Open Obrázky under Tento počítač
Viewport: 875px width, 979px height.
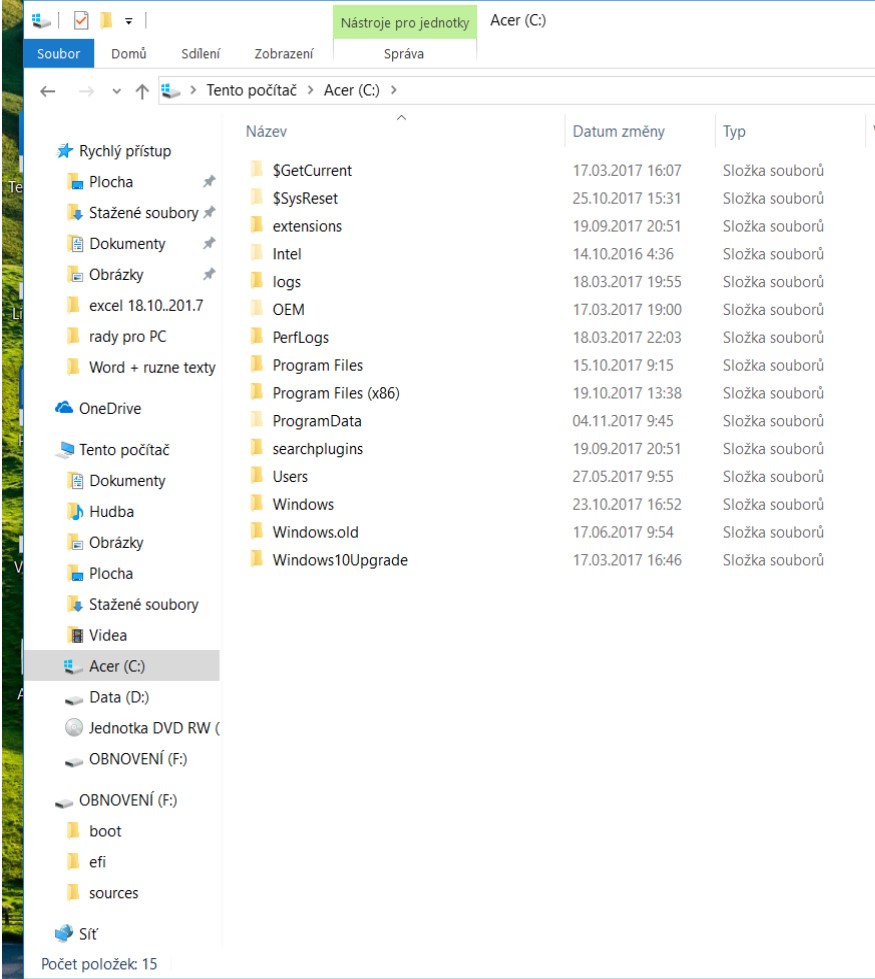tap(116, 543)
